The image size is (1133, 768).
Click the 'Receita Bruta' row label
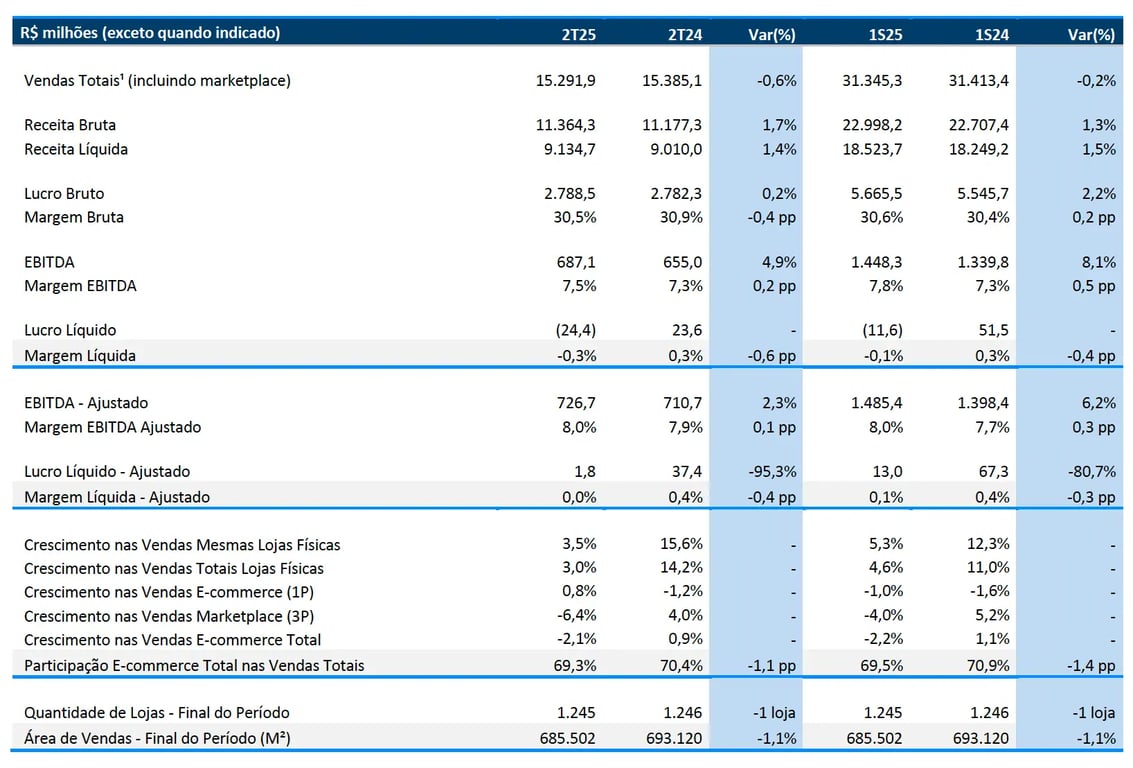click(x=70, y=125)
